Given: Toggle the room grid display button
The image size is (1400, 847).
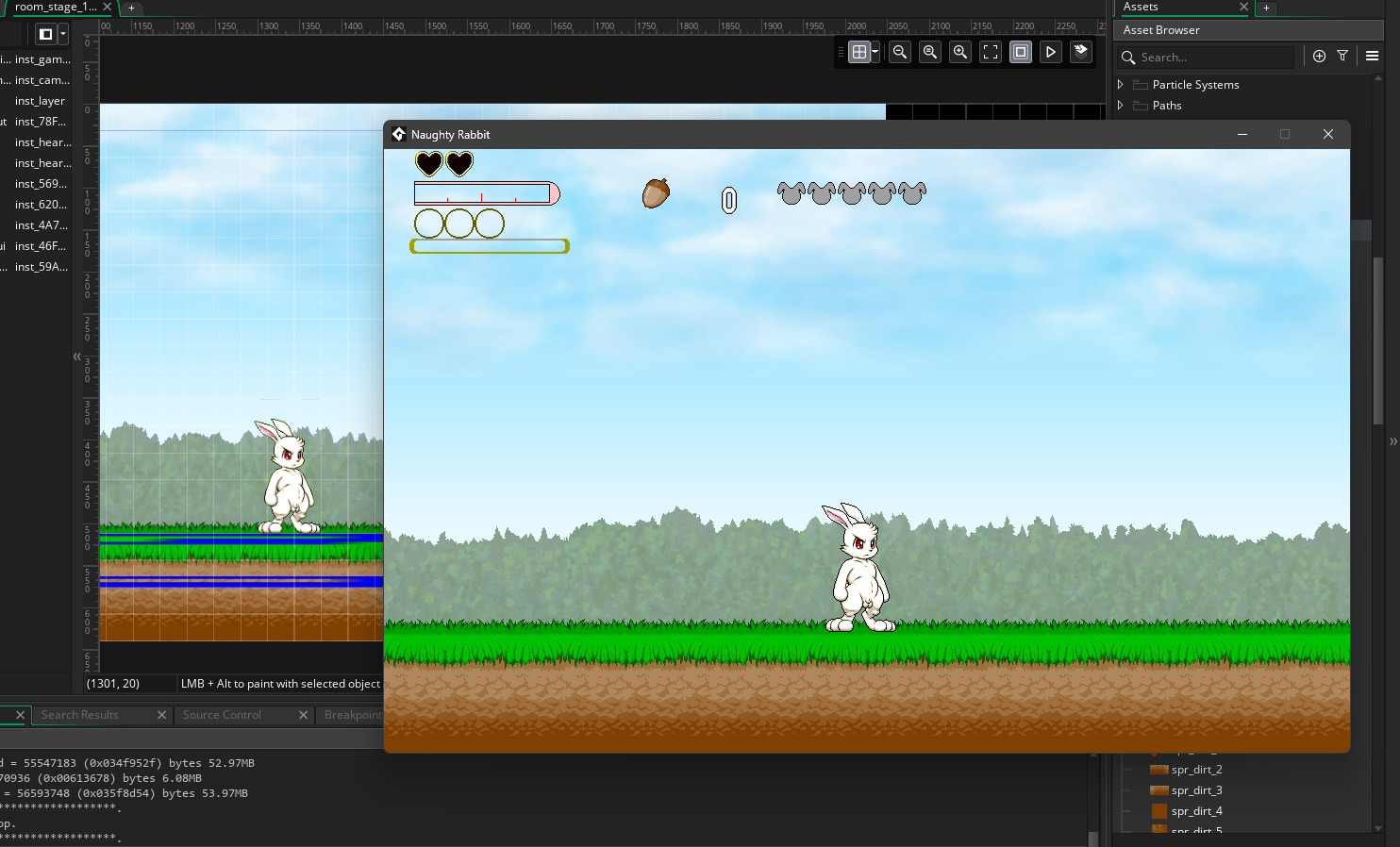Looking at the screenshot, I should 858,52.
